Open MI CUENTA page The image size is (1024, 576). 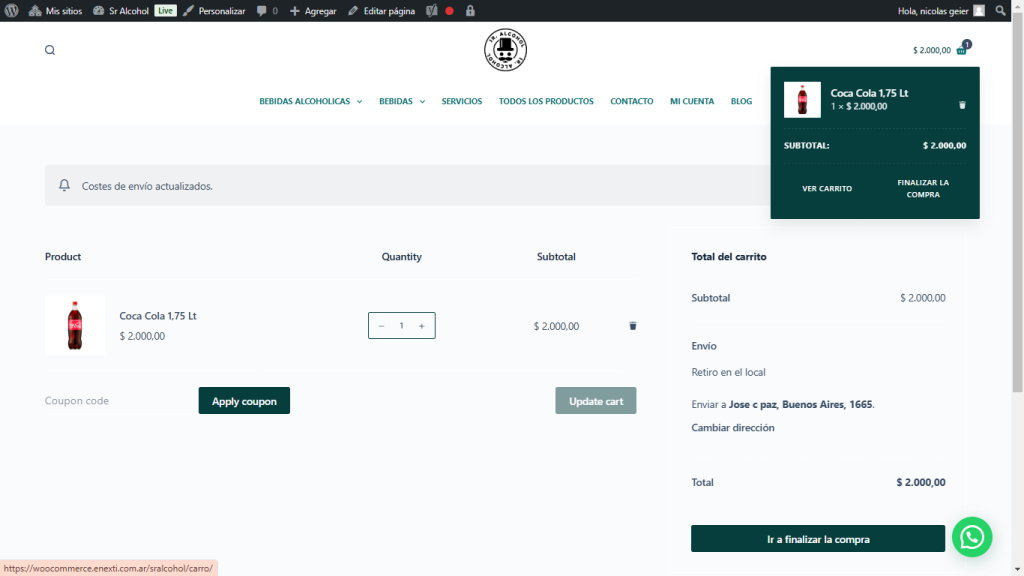692,101
